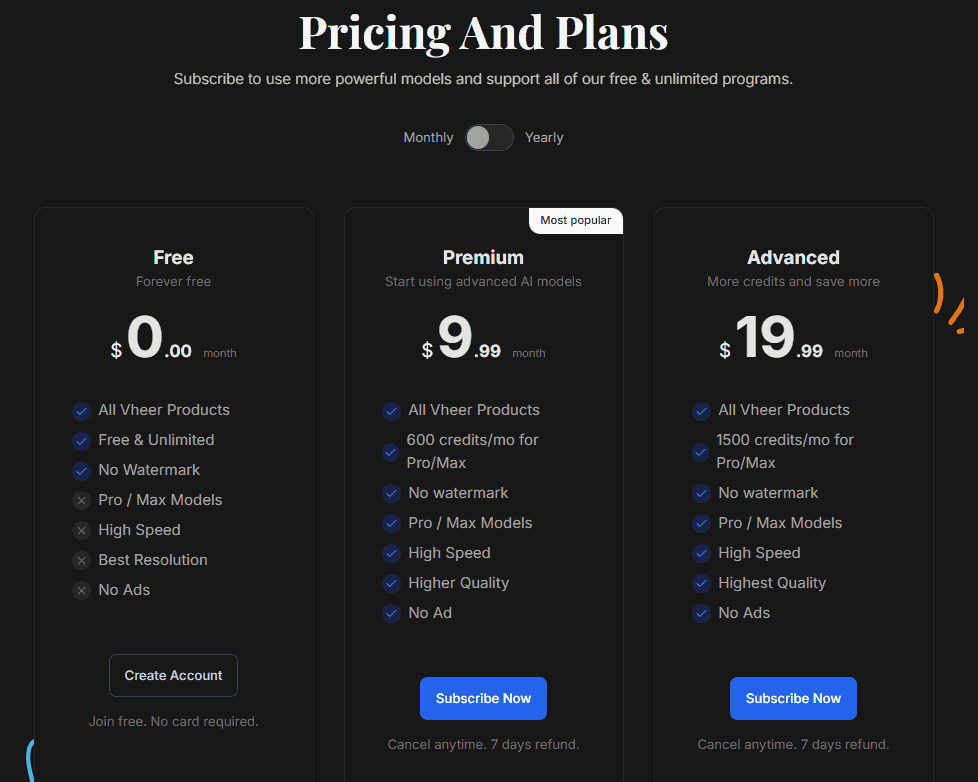Toggle the Monthly/Yearly billing switch
This screenshot has height=782, width=978.
pos(489,137)
